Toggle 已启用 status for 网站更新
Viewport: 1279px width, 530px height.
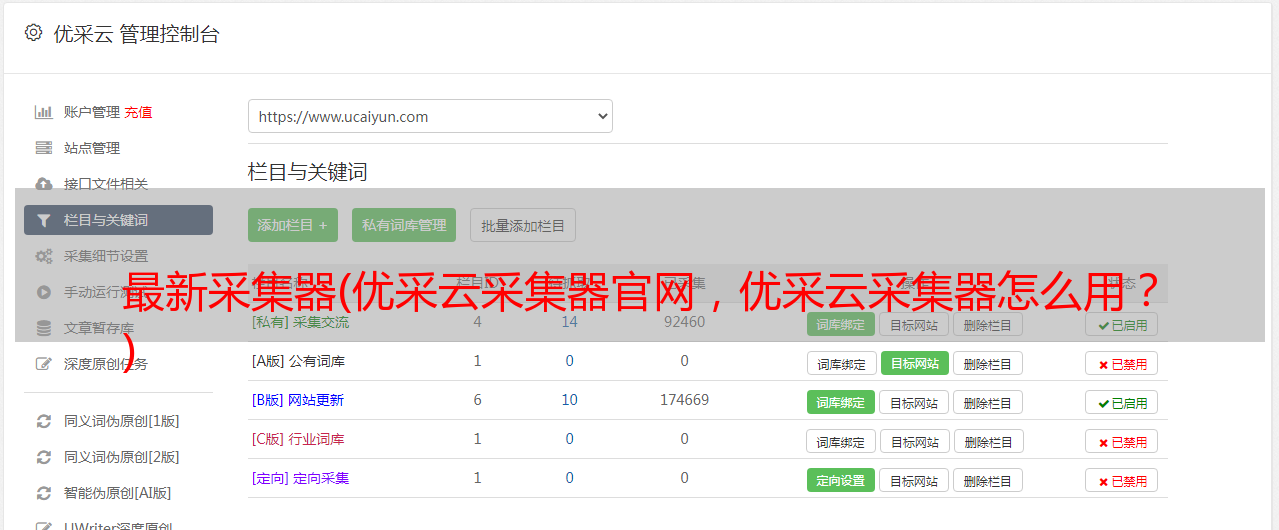click(x=1122, y=403)
